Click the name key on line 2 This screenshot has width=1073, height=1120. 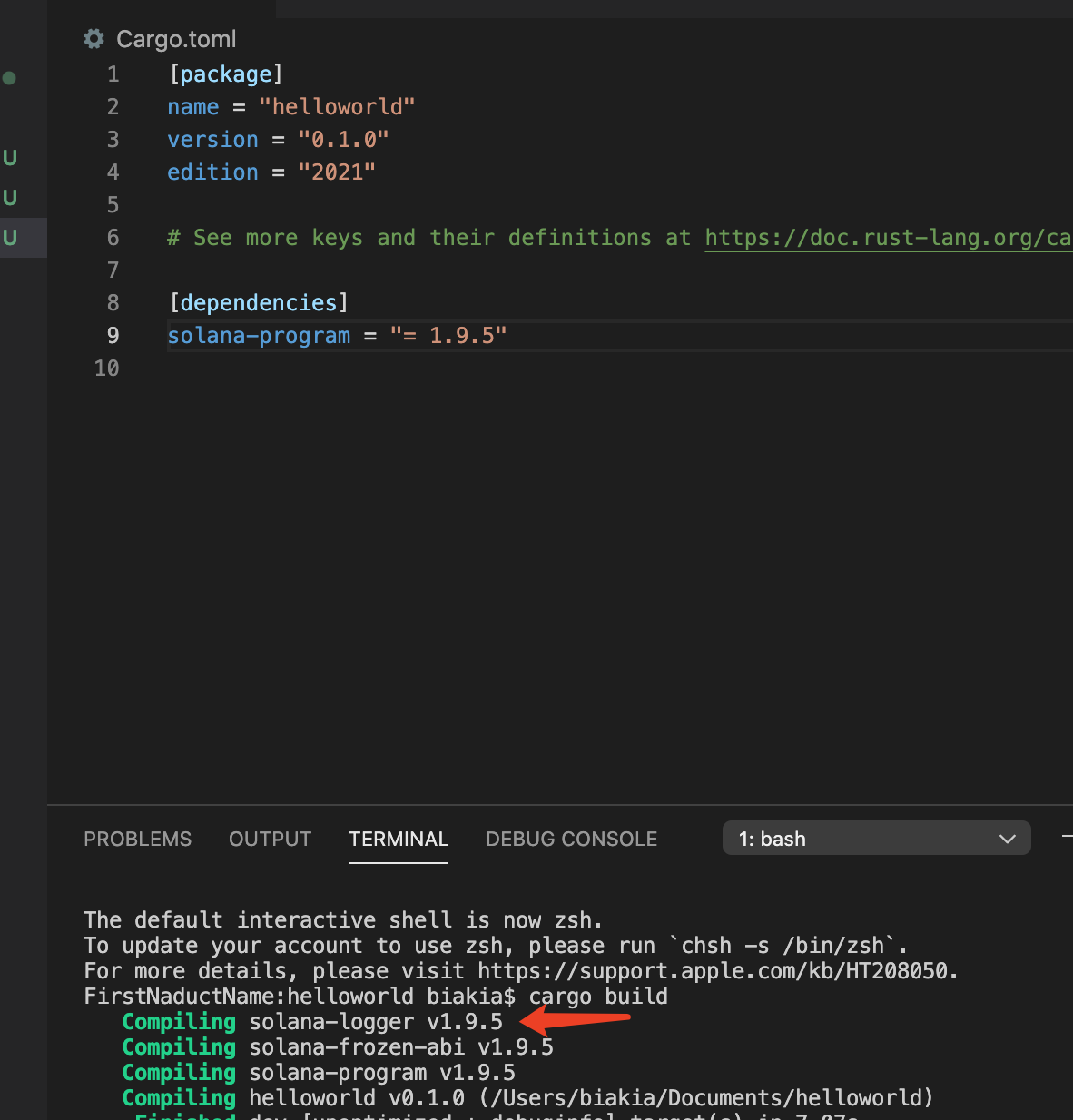[193, 107]
